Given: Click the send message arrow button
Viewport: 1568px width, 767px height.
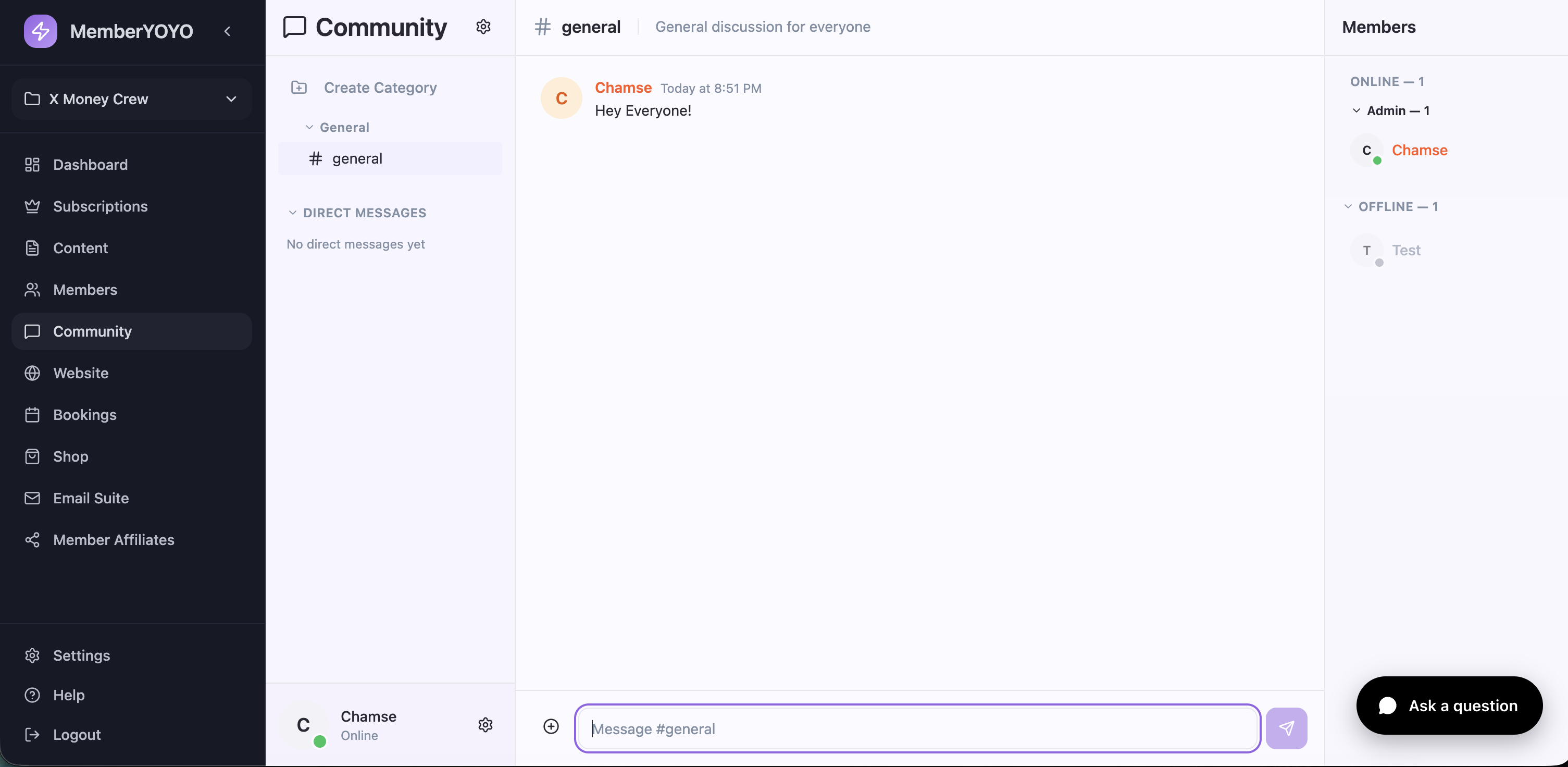Looking at the screenshot, I should point(1286,728).
